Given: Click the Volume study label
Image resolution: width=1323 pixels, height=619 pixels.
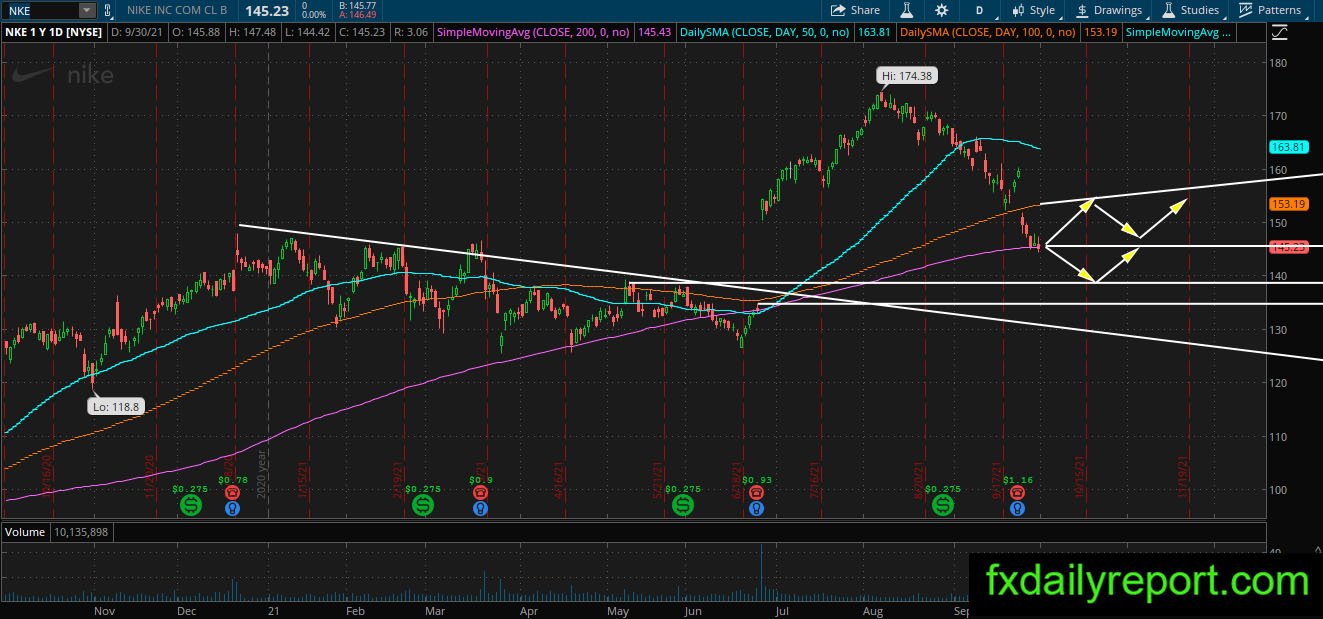Looking at the screenshot, I should 25,532.
